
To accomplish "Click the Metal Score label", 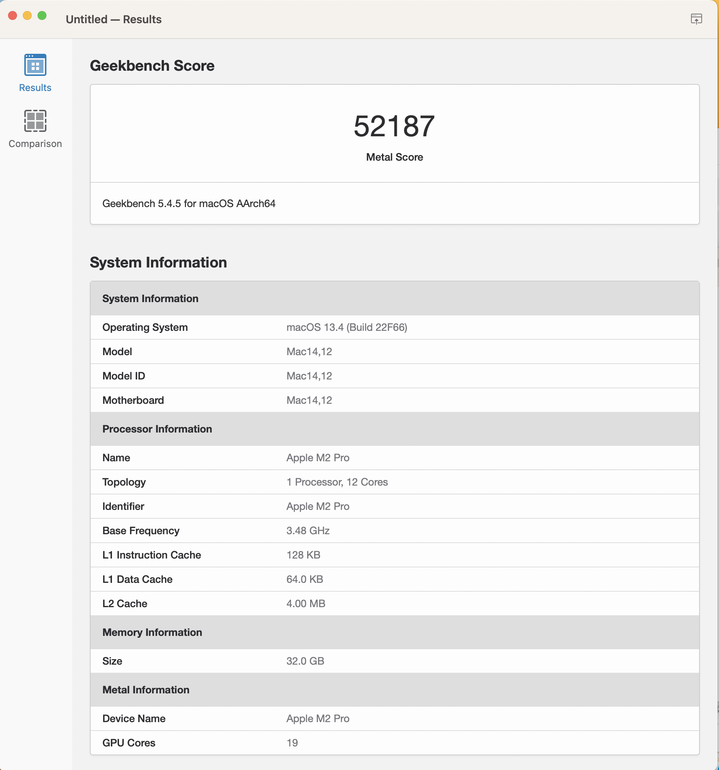I will [x=394, y=157].
